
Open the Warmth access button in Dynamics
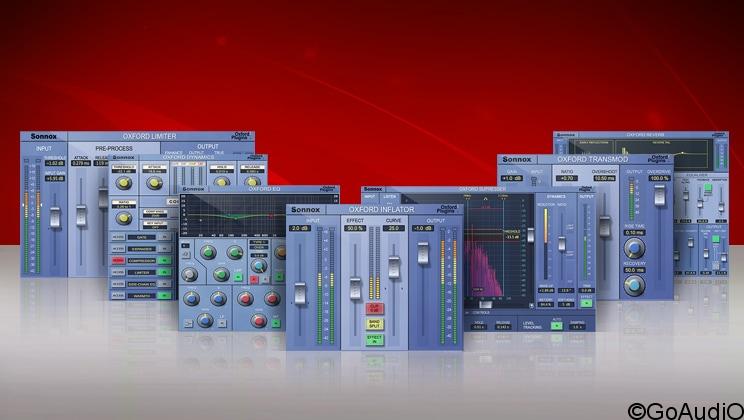(118, 296)
